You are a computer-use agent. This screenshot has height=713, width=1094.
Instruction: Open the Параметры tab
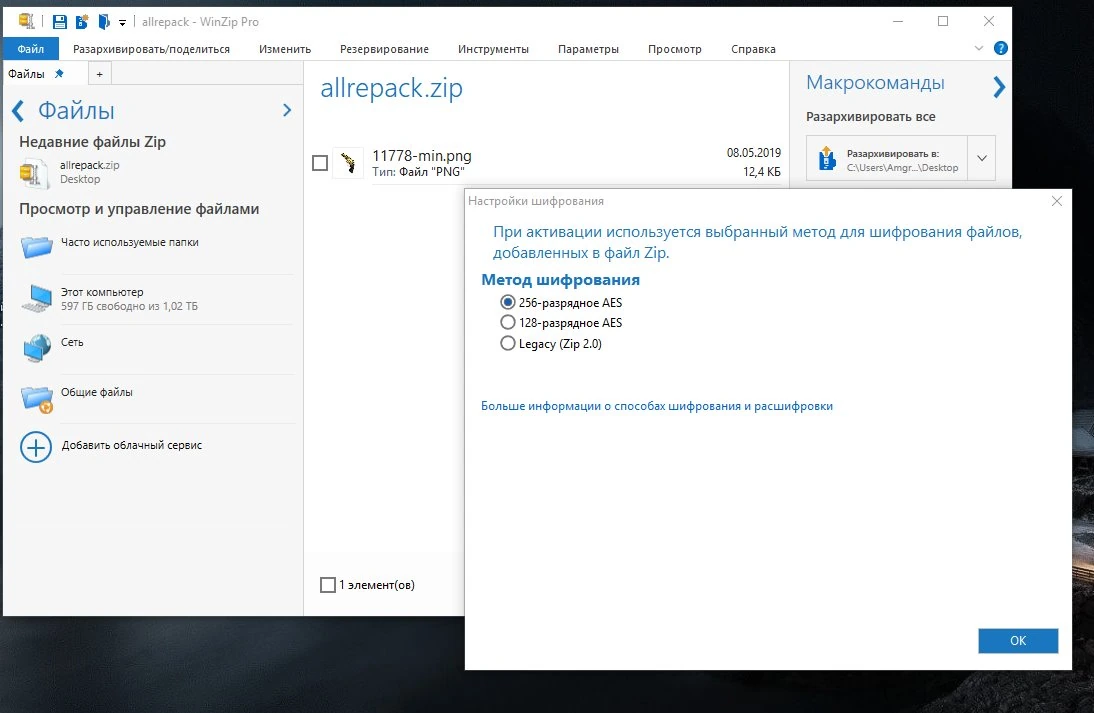click(x=588, y=49)
